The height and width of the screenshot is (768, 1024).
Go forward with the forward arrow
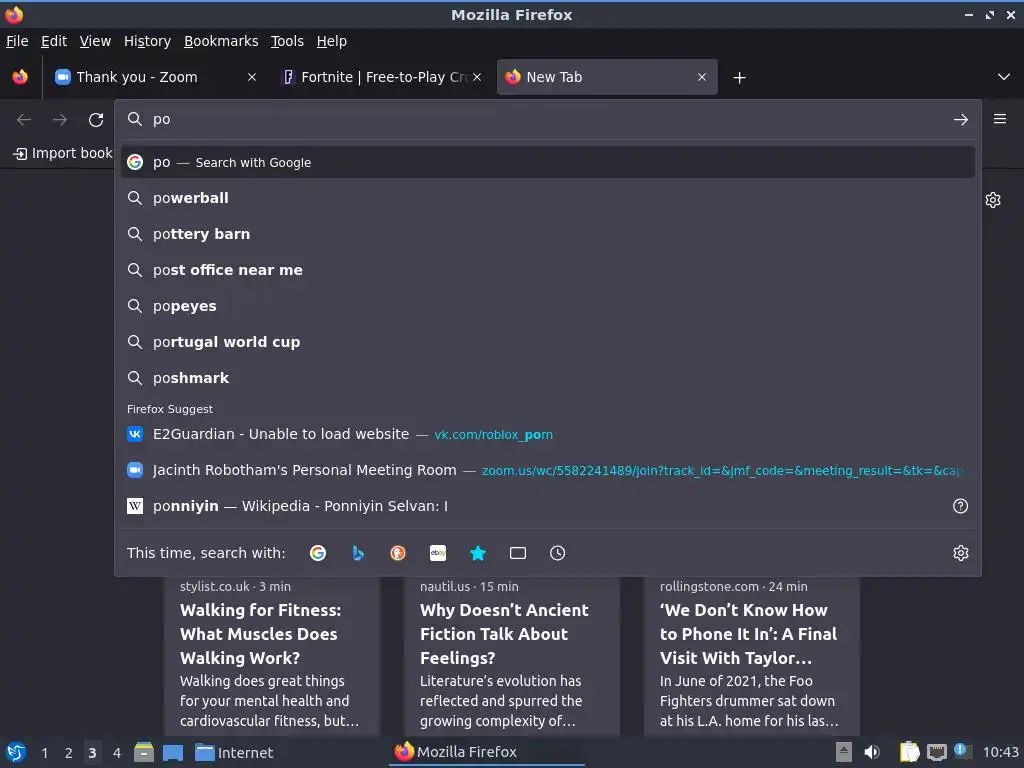(x=60, y=120)
